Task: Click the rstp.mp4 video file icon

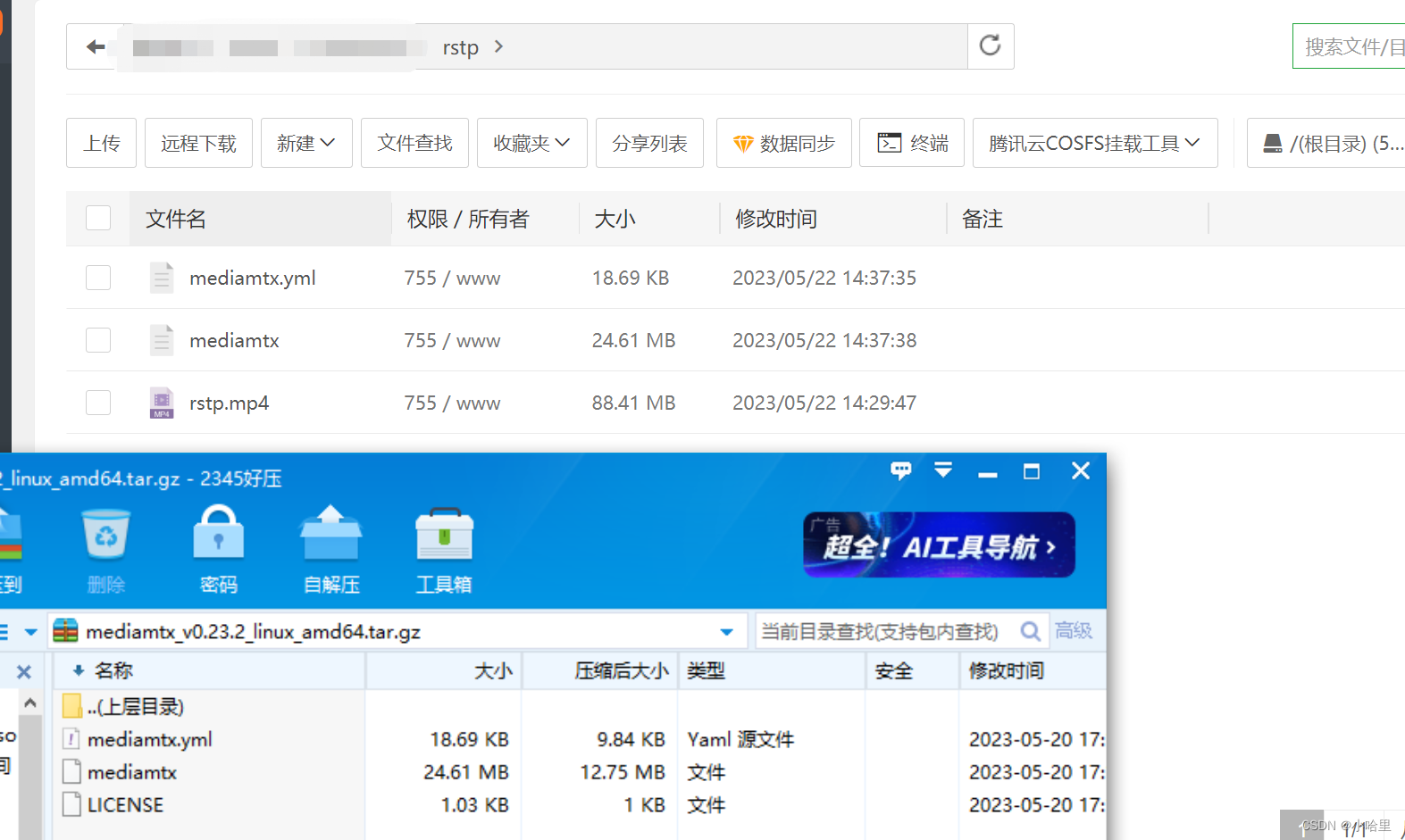Action: pos(162,403)
